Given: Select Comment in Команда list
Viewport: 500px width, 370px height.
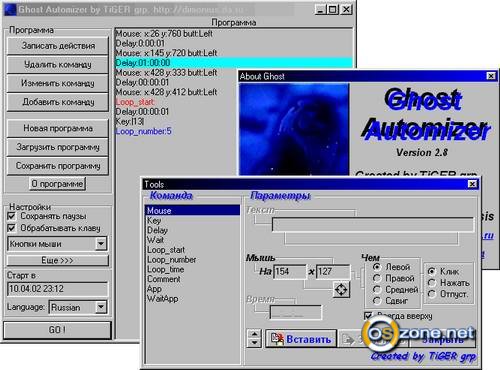Looking at the screenshot, I should (192, 279).
